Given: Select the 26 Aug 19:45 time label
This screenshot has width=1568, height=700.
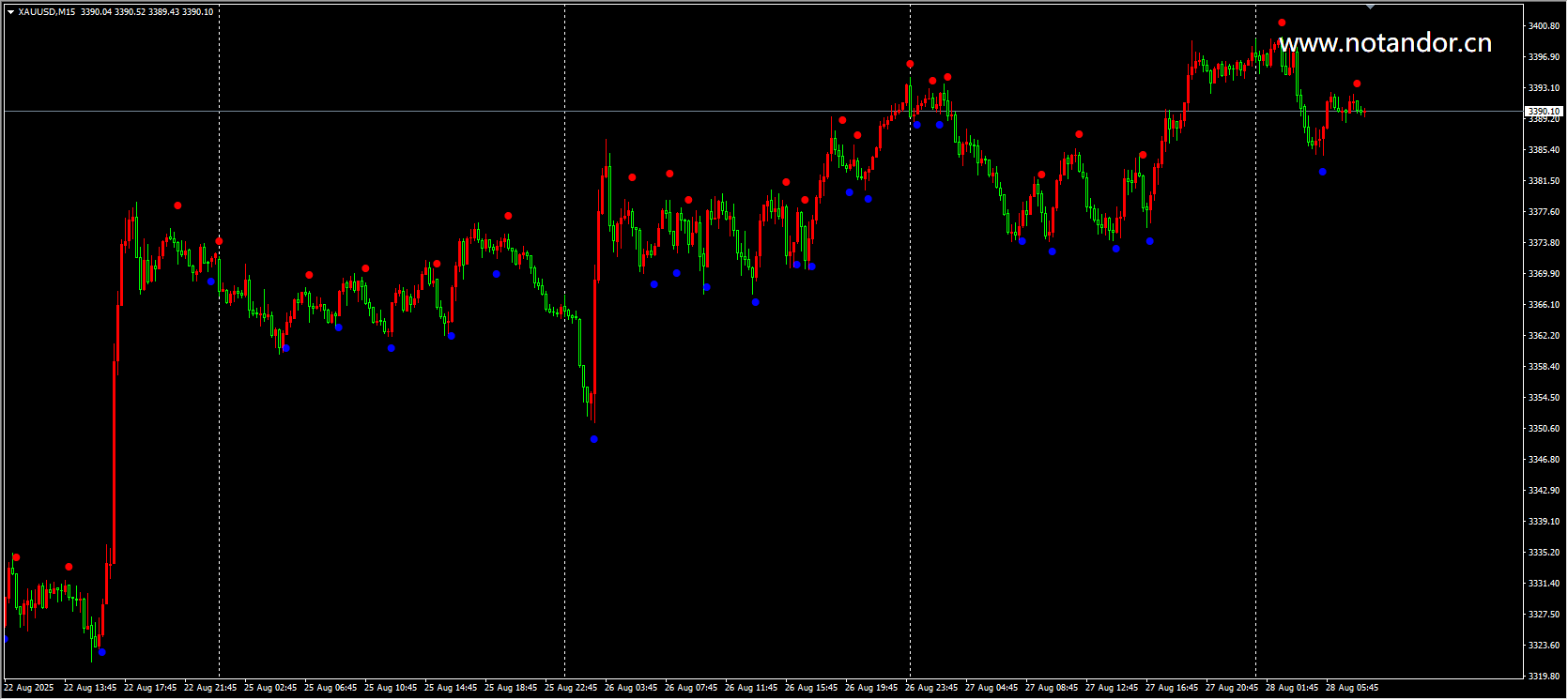Looking at the screenshot, I should coord(871,688).
